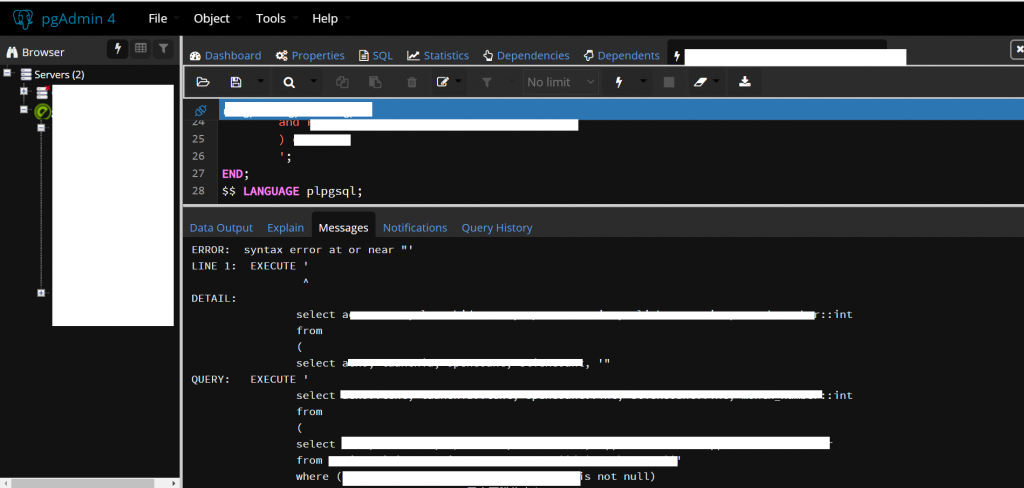Switch to the Dependencies tab

click(x=526, y=56)
